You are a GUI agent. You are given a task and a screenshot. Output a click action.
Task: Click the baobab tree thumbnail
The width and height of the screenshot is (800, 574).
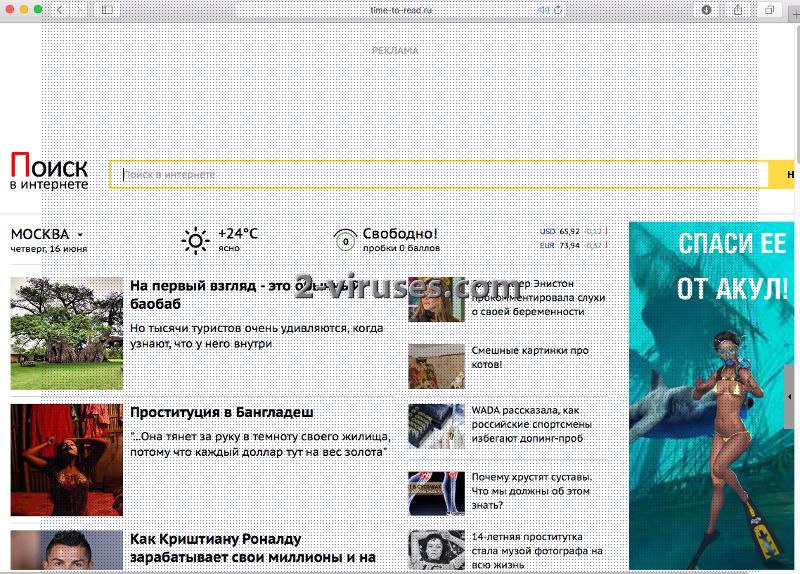tap(66, 333)
